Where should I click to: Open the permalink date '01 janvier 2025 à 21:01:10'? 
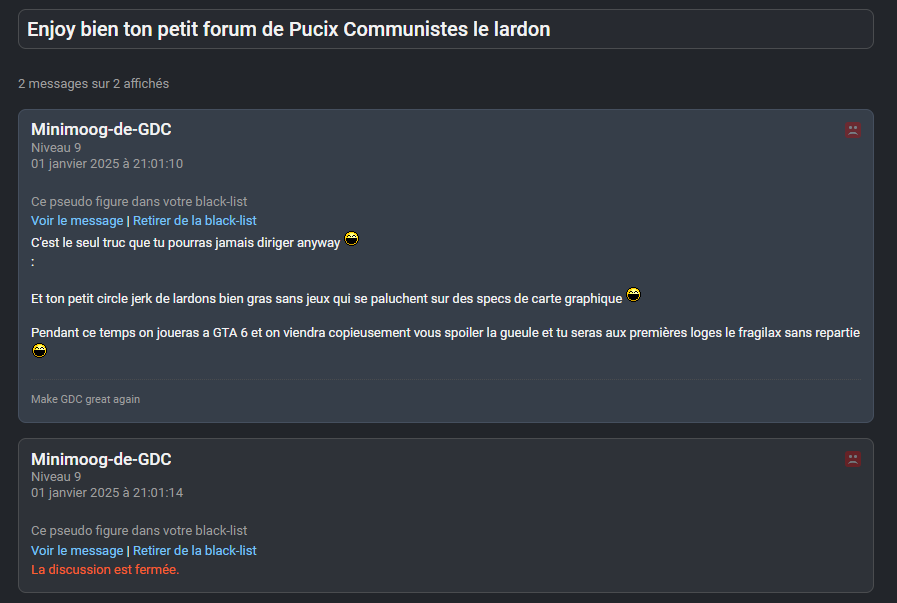107,164
